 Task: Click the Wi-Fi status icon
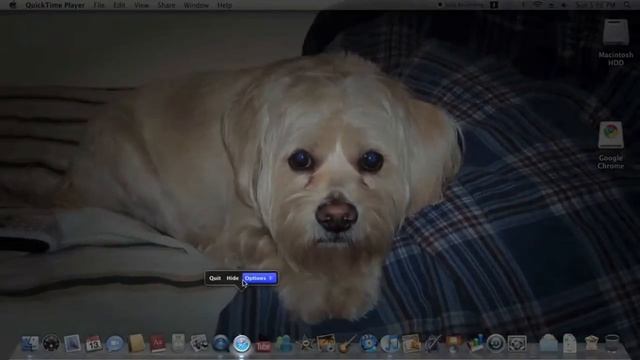point(538,5)
